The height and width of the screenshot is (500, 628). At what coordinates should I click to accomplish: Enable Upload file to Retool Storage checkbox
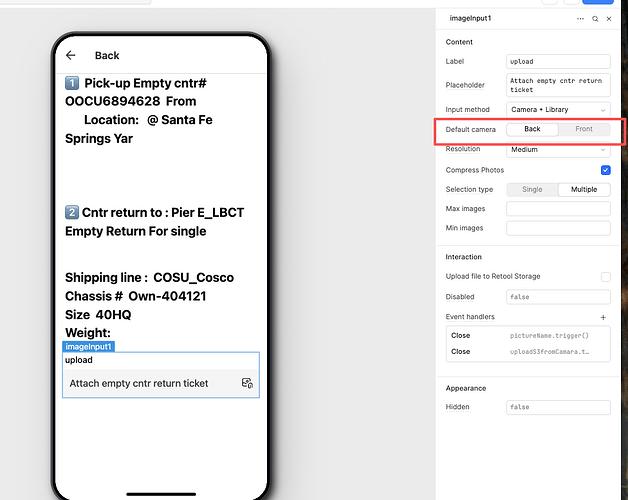click(605, 276)
